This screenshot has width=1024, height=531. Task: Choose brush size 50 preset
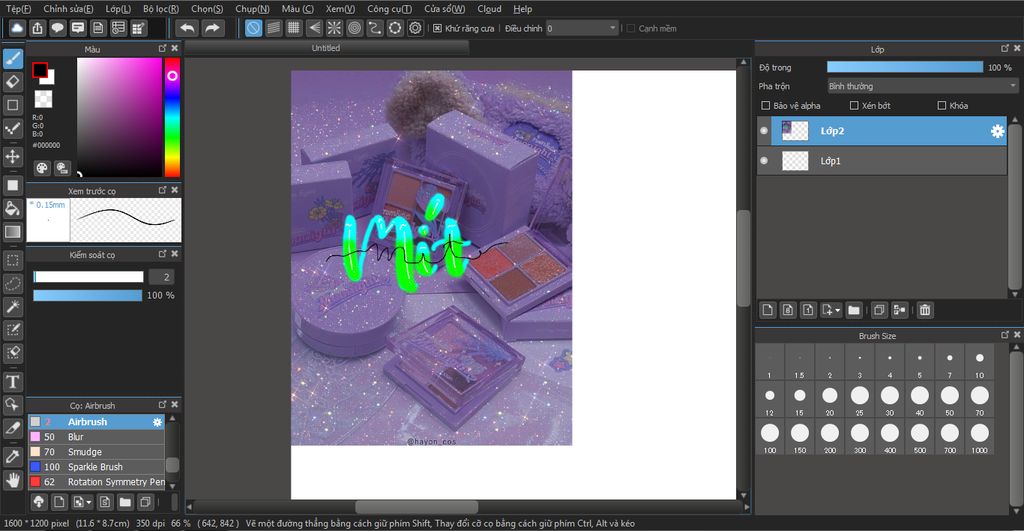[949, 401]
